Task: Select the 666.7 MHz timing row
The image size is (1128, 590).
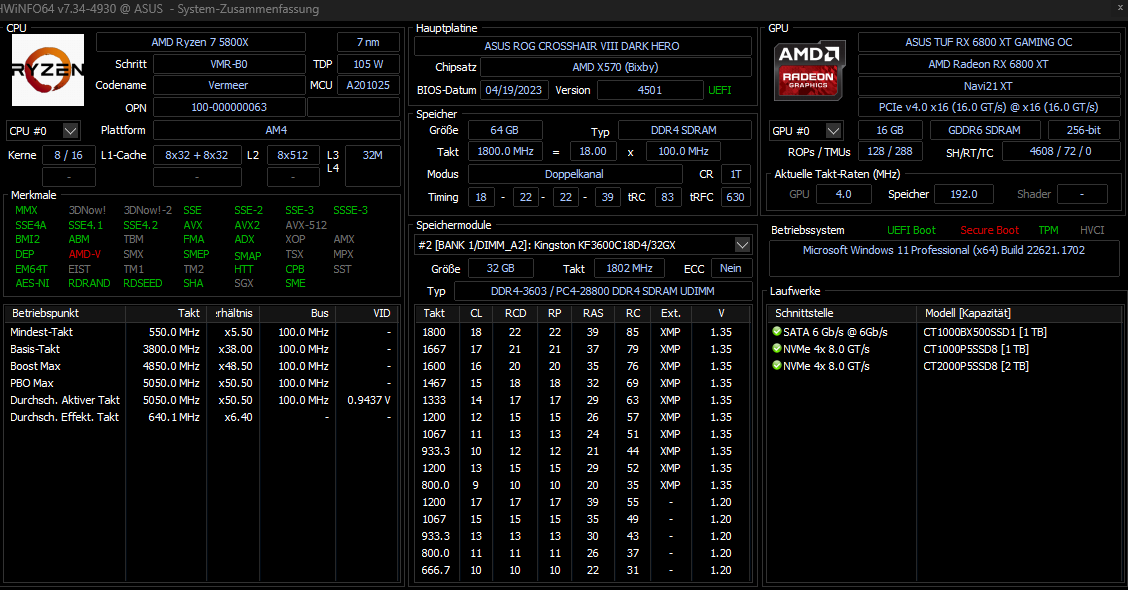Action: [x=583, y=570]
